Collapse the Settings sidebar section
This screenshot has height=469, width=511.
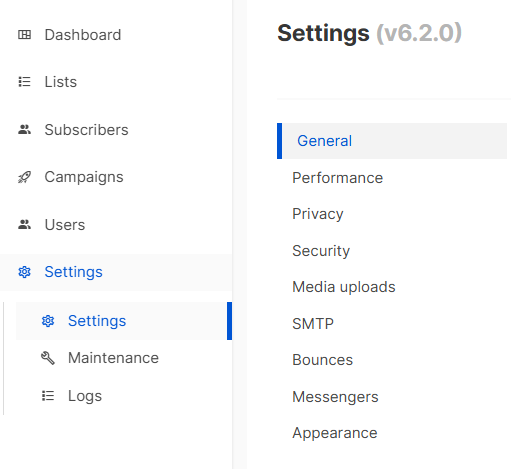point(116,272)
